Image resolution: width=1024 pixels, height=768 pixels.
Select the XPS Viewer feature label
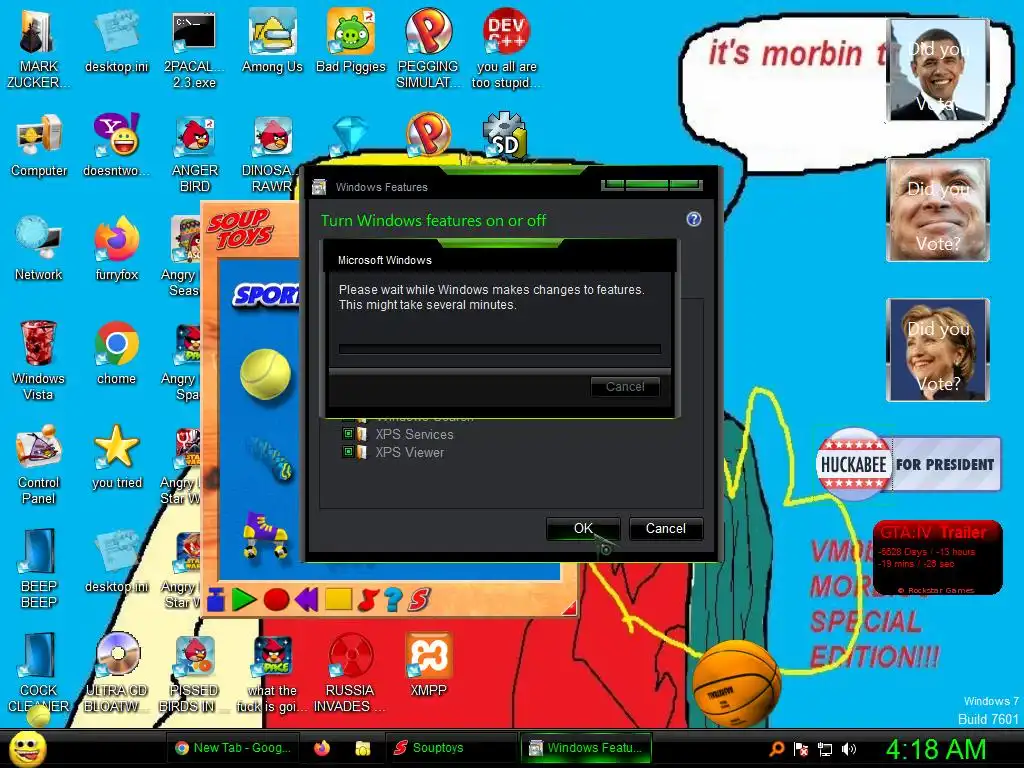(409, 453)
